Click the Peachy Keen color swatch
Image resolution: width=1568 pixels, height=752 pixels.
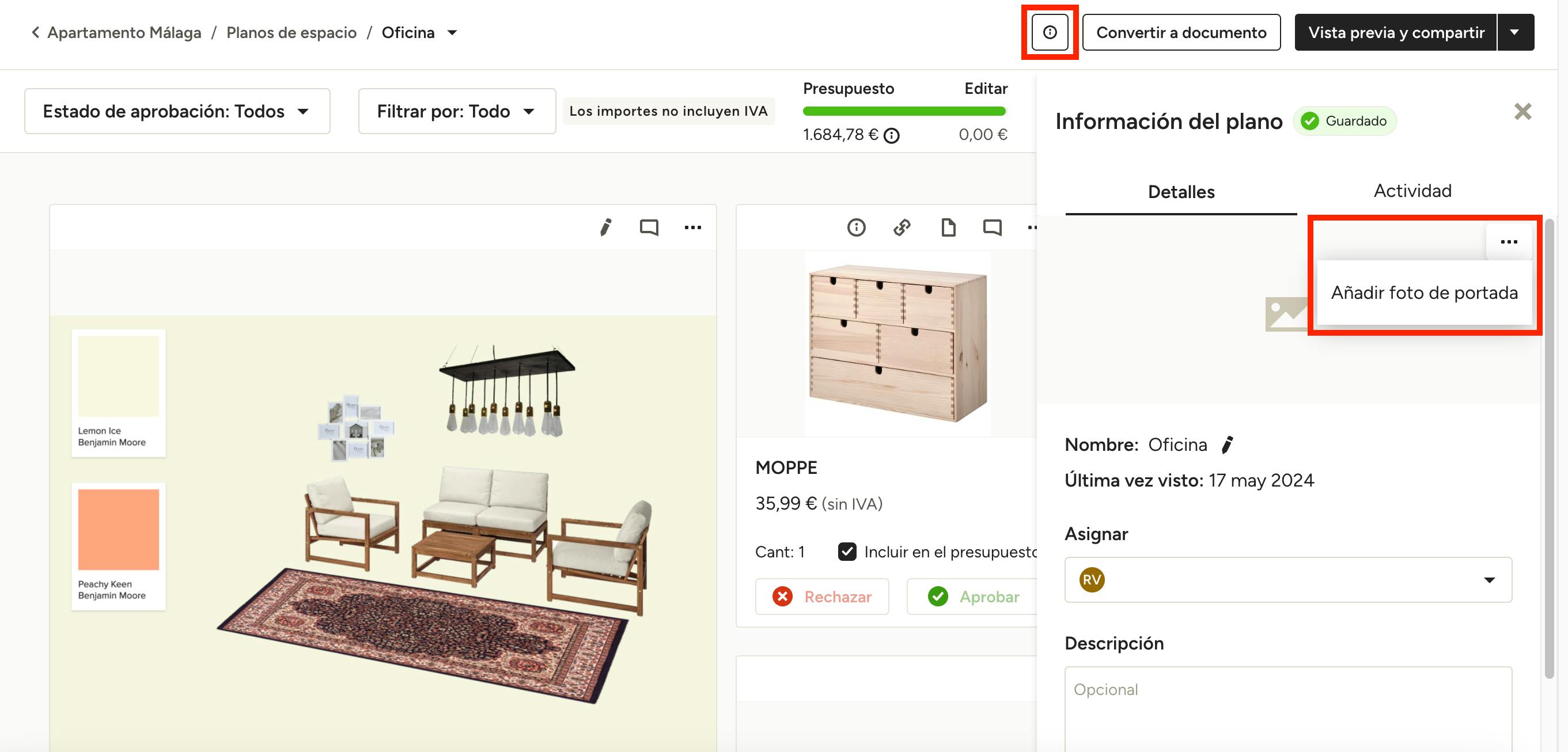tap(119, 529)
